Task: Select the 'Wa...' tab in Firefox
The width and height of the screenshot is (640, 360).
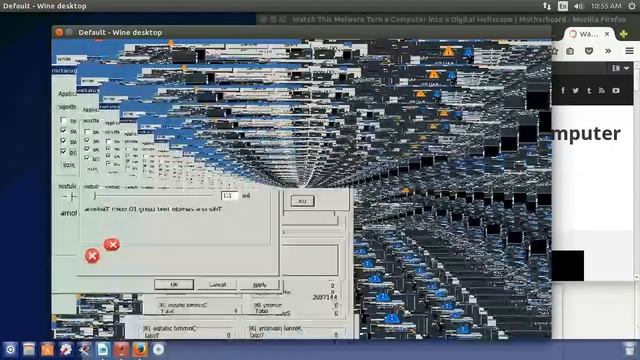Action: (589, 34)
